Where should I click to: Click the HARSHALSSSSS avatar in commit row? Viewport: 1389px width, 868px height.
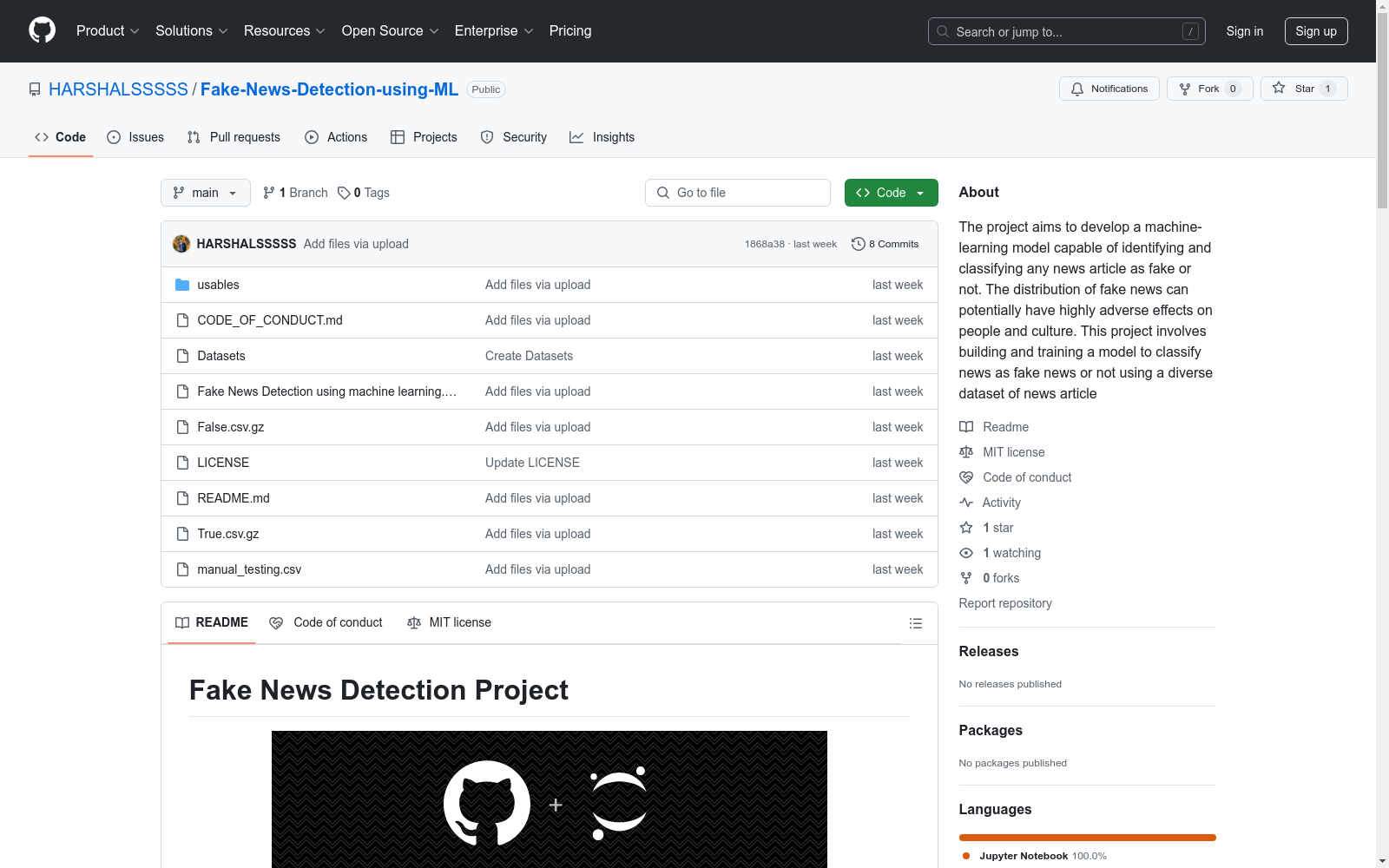181,244
